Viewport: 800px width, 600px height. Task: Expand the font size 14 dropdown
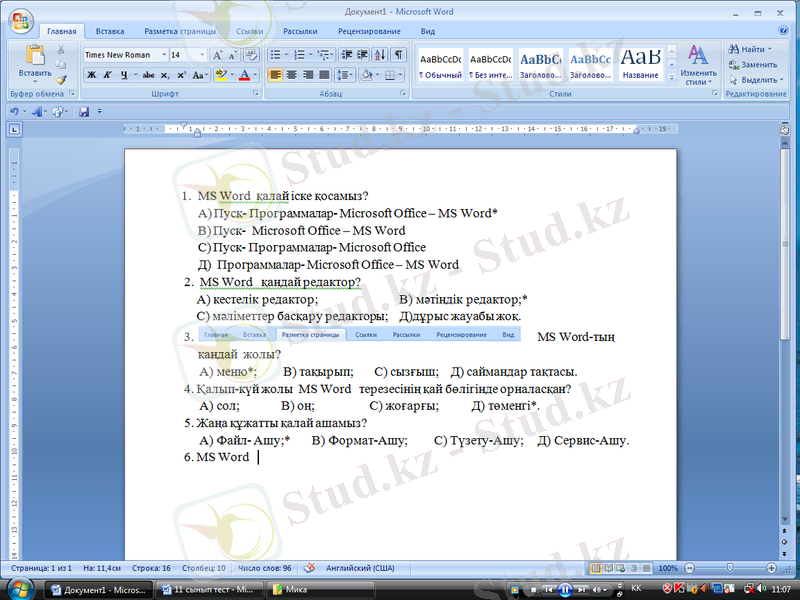click(203, 55)
